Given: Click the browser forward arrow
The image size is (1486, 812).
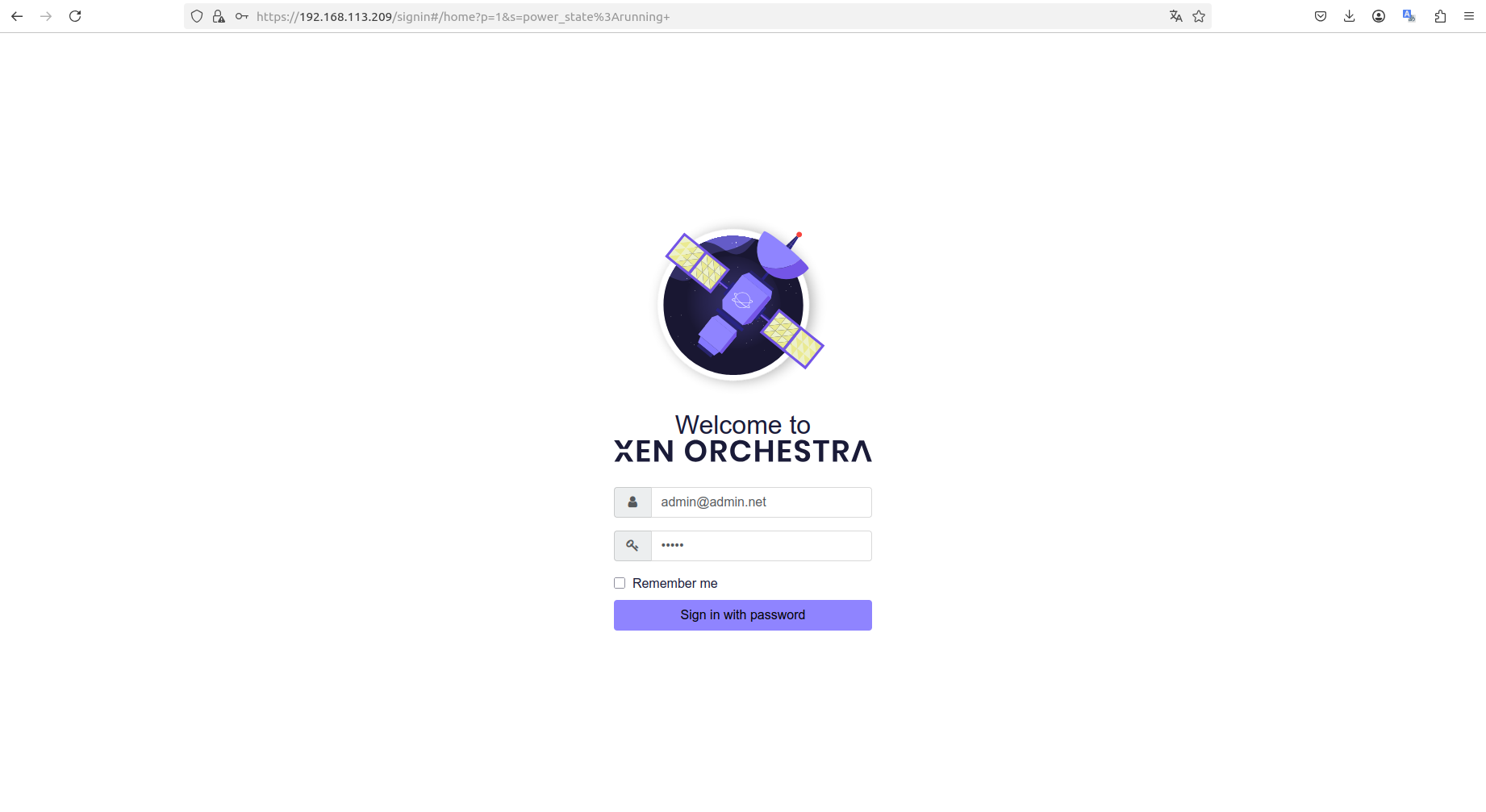Looking at the screenshot, I should tap(46, 16).
